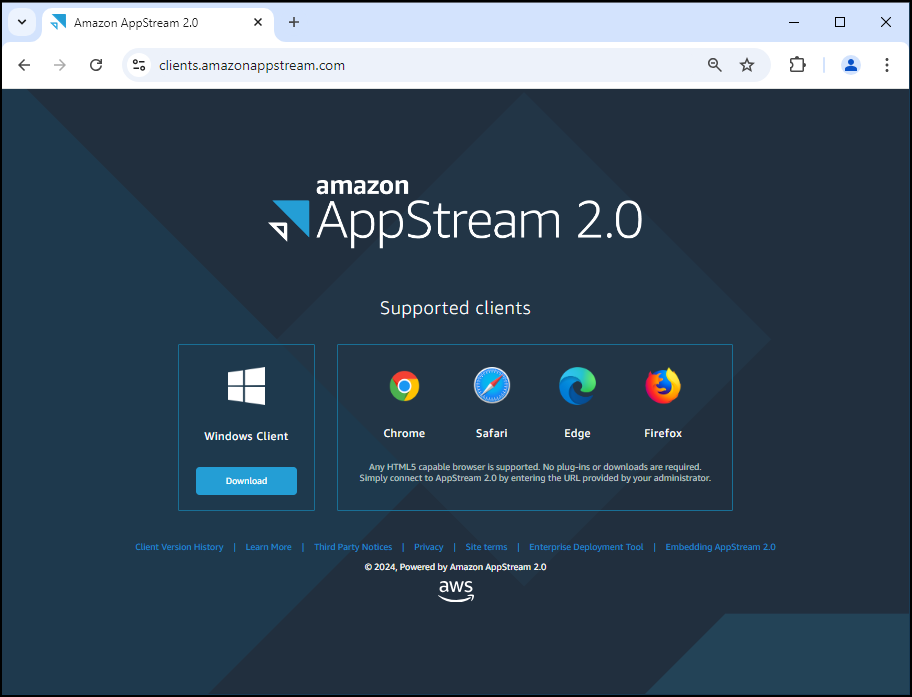912x697 pixels.
Task: Open the Client Version History link
Action: pyautogui.click(x=179, y=547)
